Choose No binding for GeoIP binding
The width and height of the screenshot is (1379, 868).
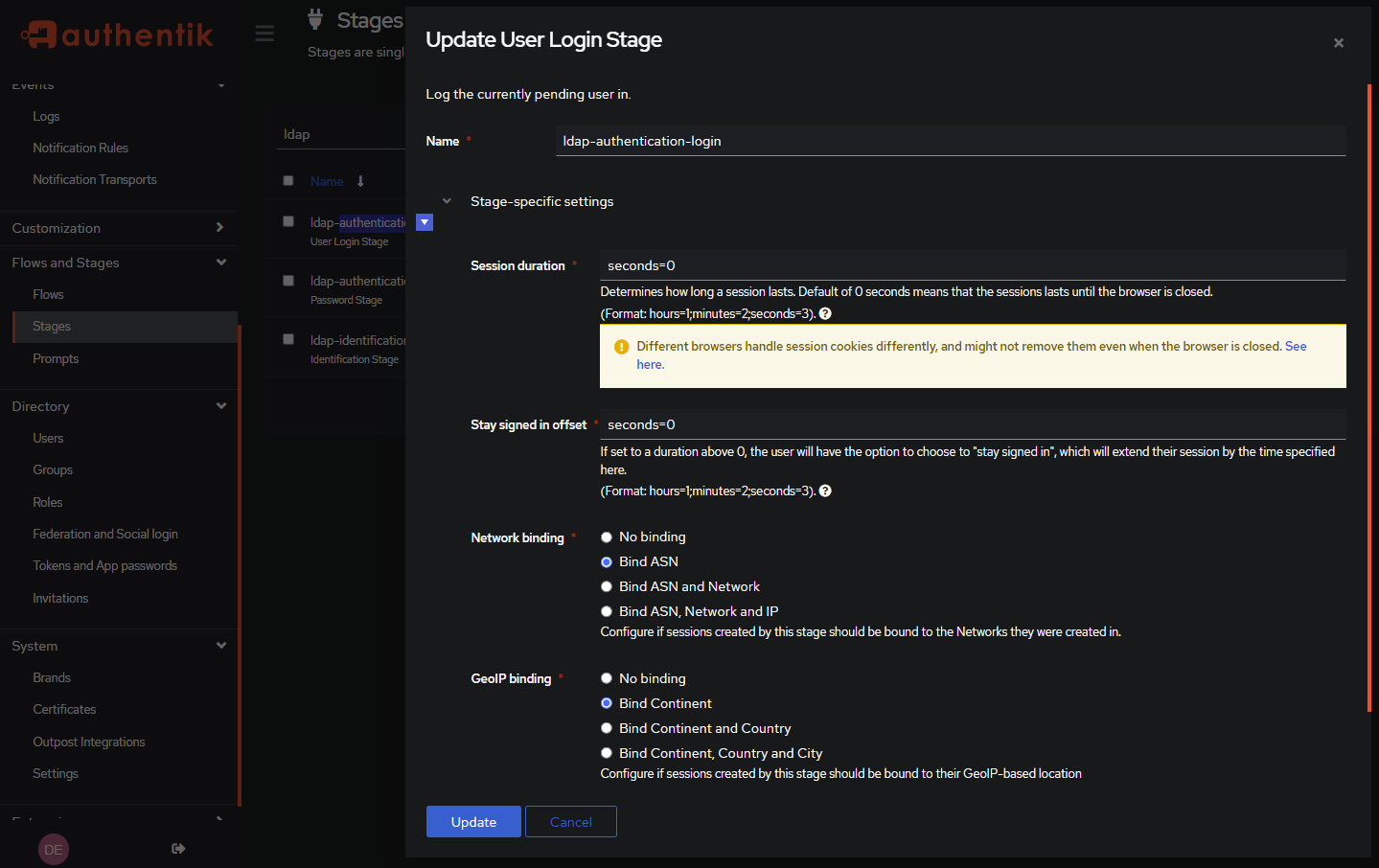click(606, 677)
